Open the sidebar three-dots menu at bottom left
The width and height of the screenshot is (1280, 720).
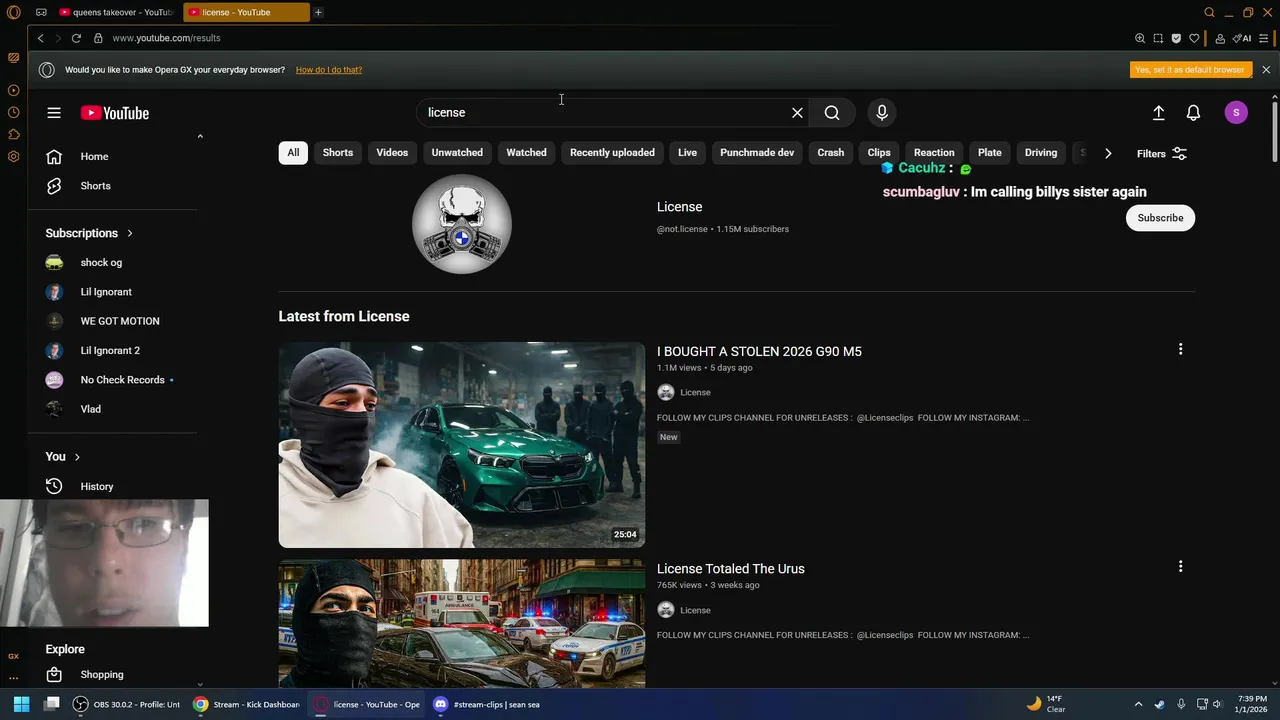pyautogui.click(x=13, y=677)
